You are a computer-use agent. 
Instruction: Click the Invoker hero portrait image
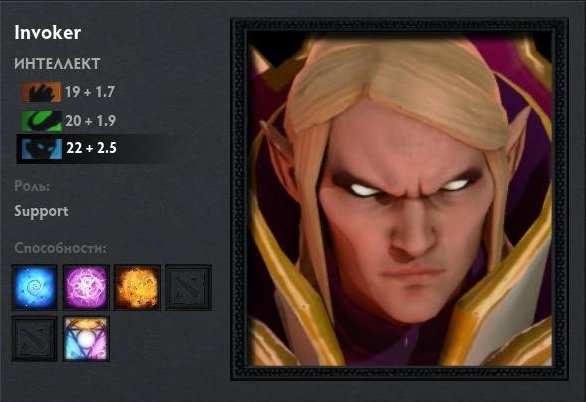click(399, 200)
